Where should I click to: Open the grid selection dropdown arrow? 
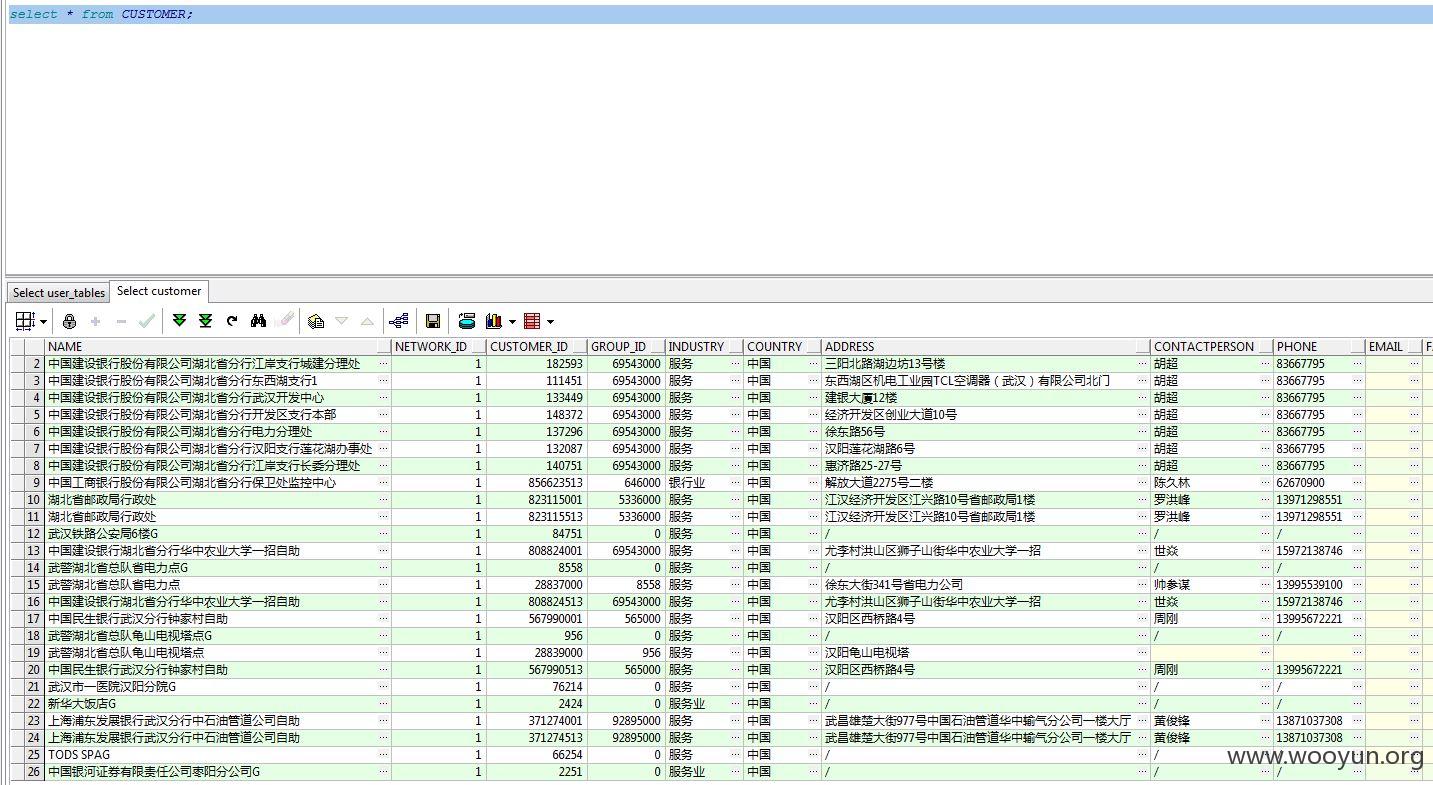(43, 322)
